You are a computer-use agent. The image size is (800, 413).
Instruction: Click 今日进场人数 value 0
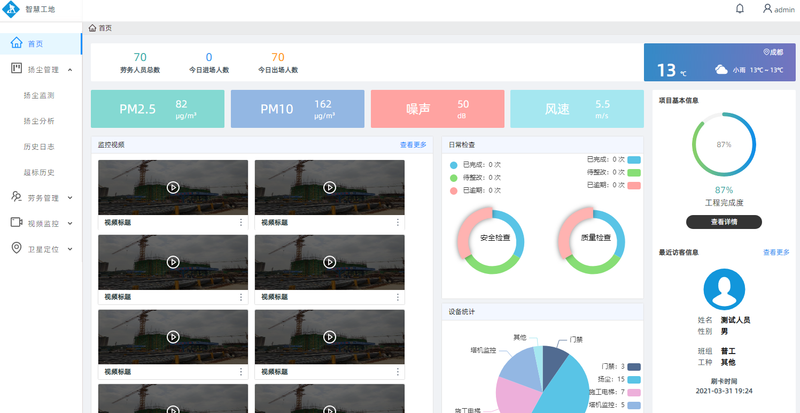209,57
